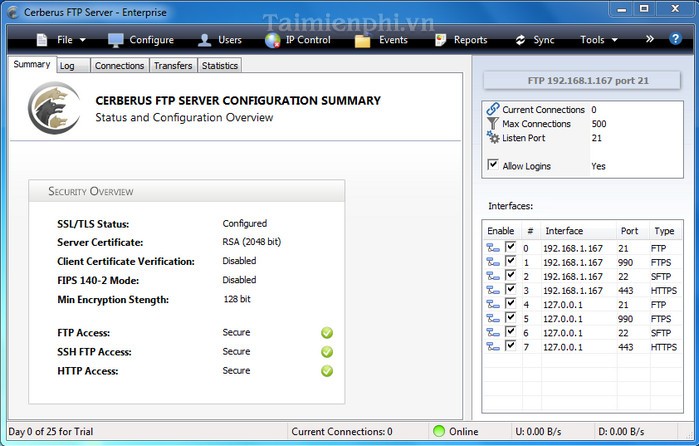699x446 pixels.
Task: Toggle interface 4 localhost FTP checkbox
Action: [510, 303]
